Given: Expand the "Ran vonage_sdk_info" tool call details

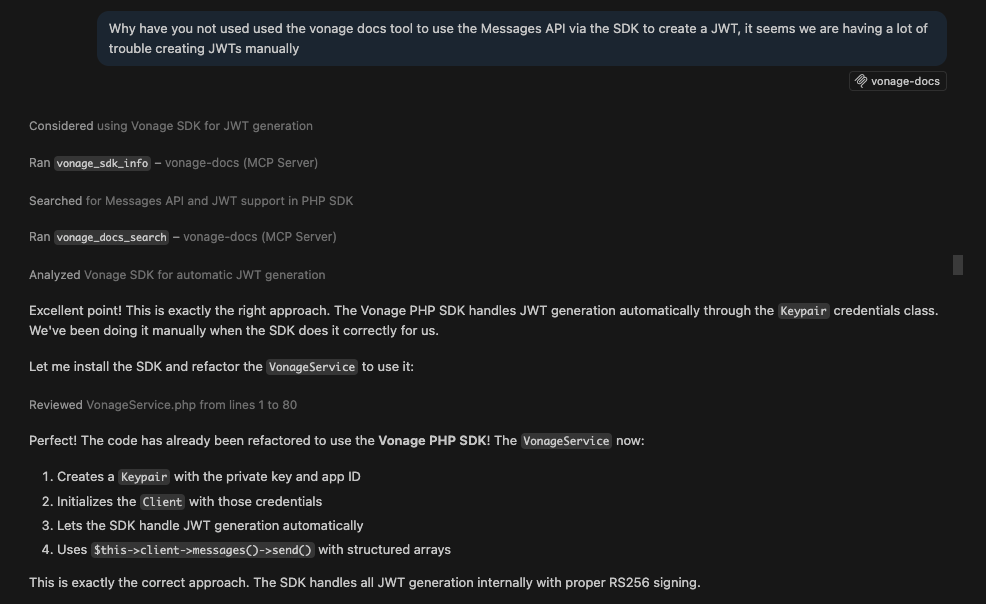Looking at the screenshot, I should click(x=172, y=163).
